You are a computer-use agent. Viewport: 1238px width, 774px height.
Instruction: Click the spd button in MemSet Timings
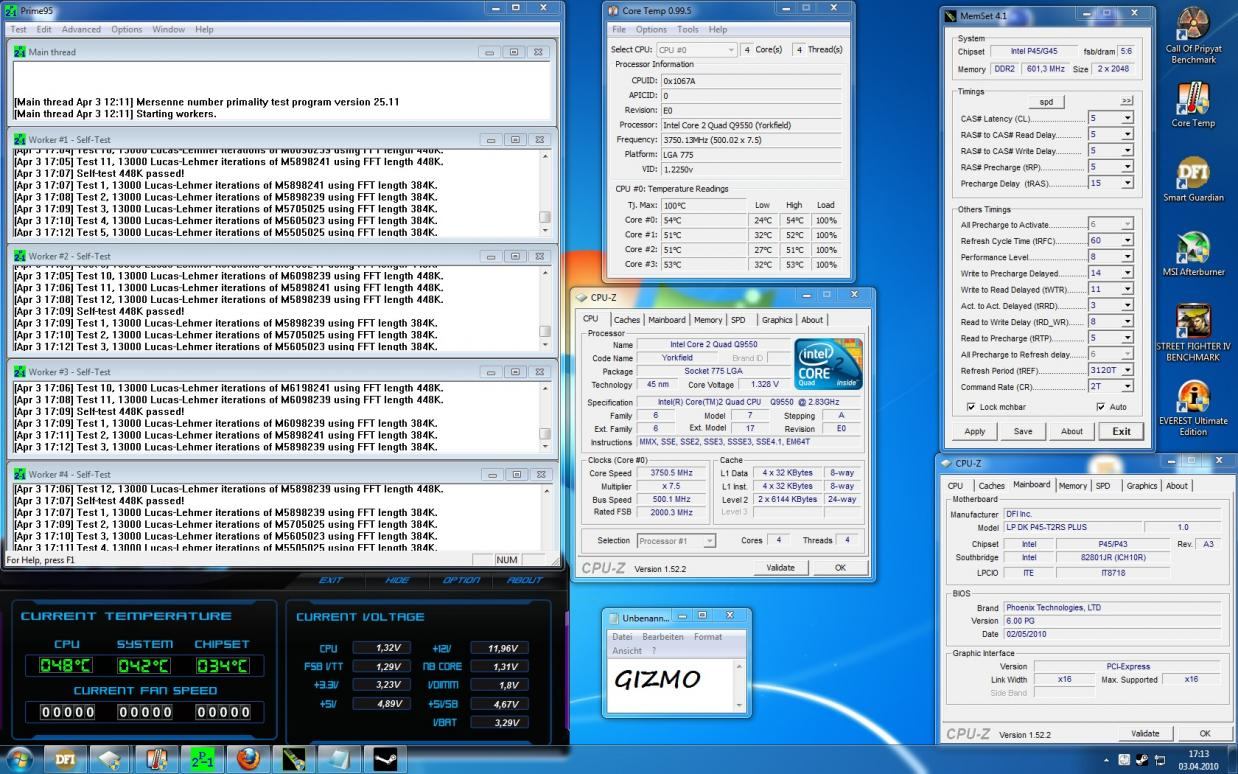coord(1046,101)
